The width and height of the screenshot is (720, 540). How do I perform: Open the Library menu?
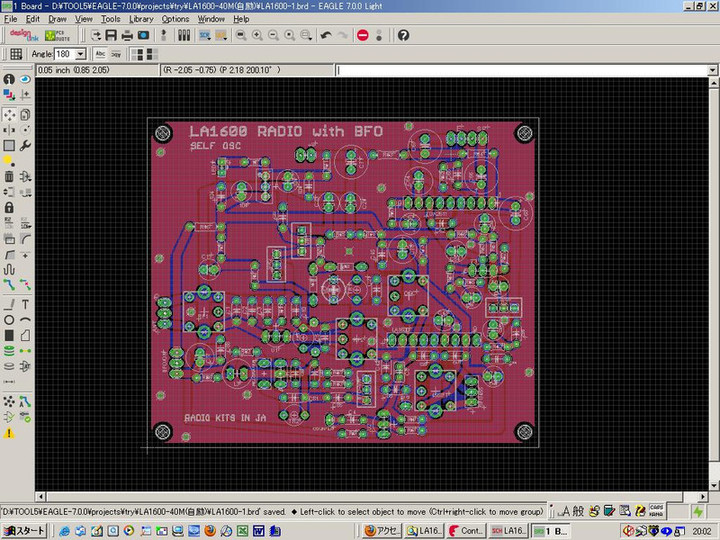pos(140,19)
